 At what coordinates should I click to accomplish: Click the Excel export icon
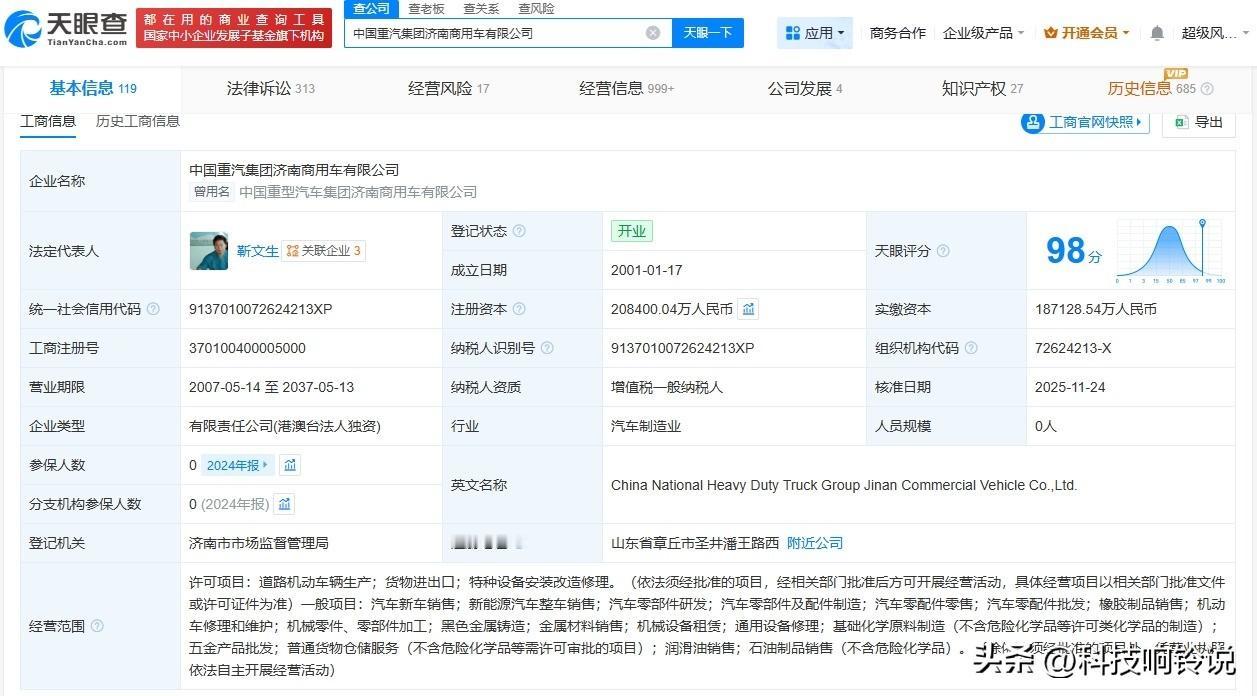[x=1181, y=122]
